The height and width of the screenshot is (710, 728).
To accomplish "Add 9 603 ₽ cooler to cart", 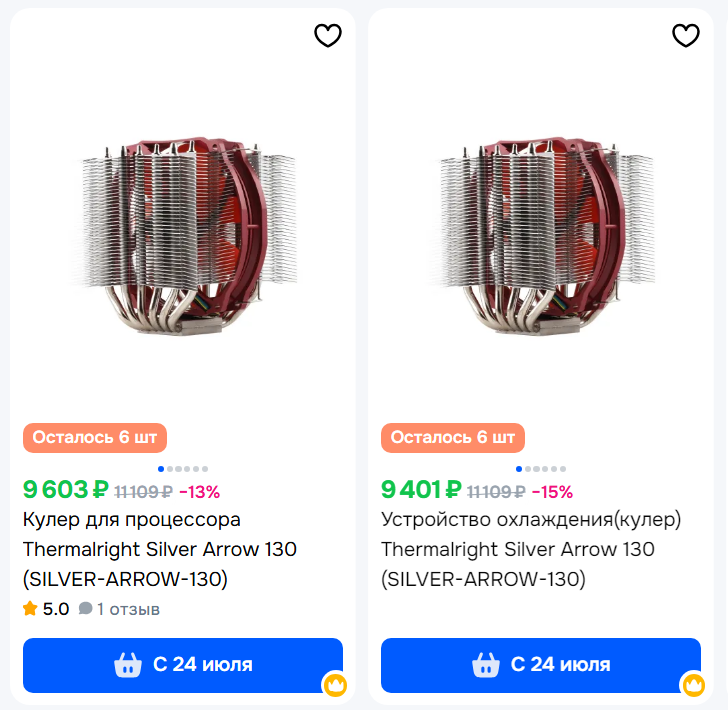I will pyautogui.click(x=183, y=665).
